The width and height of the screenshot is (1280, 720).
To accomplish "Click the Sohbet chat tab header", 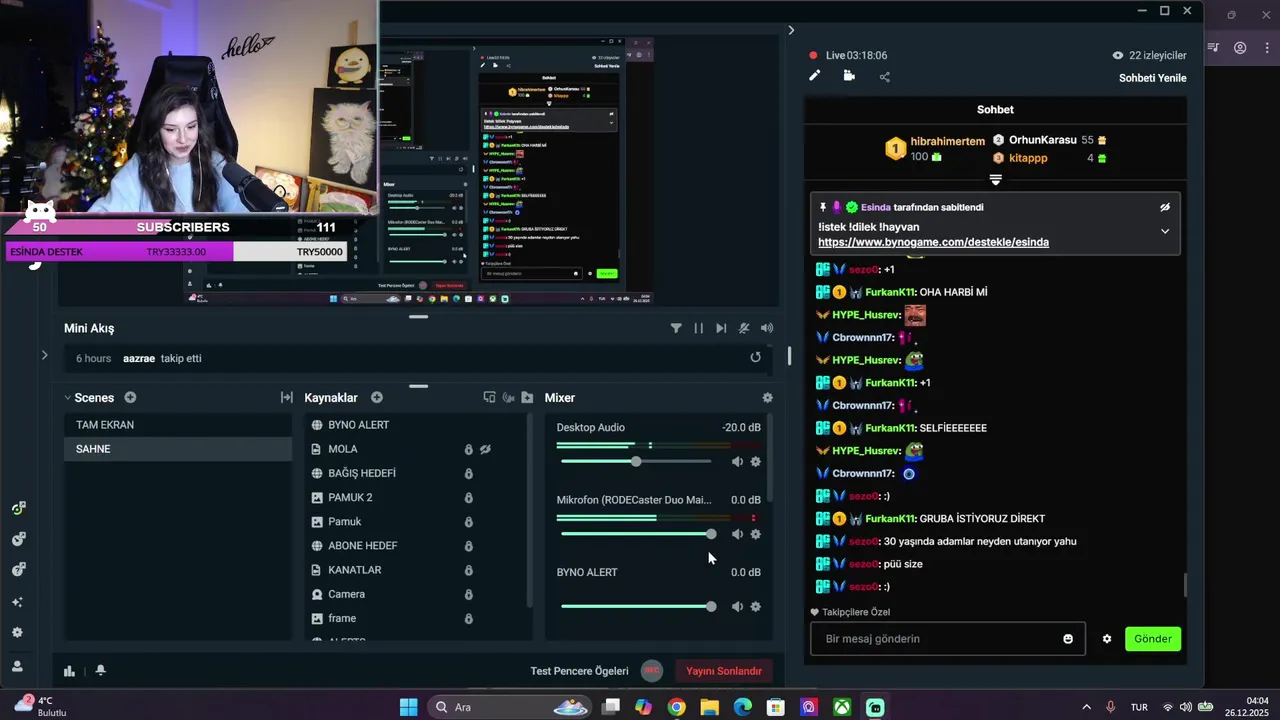I will pos(995,110).
